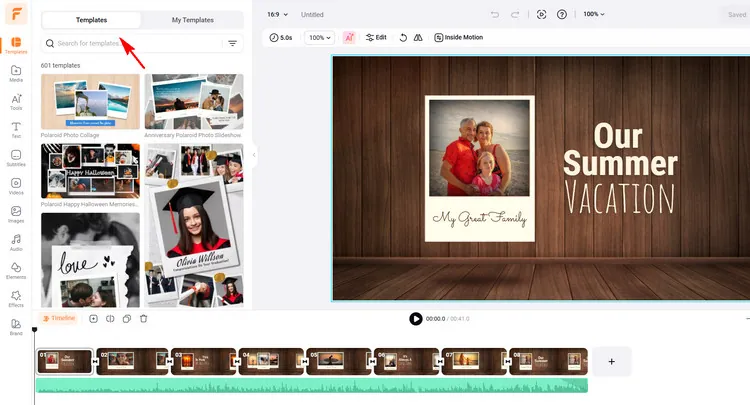Select scene 07 in the timeline
Screen dimensions: 750x405
[x=474, y=361]
